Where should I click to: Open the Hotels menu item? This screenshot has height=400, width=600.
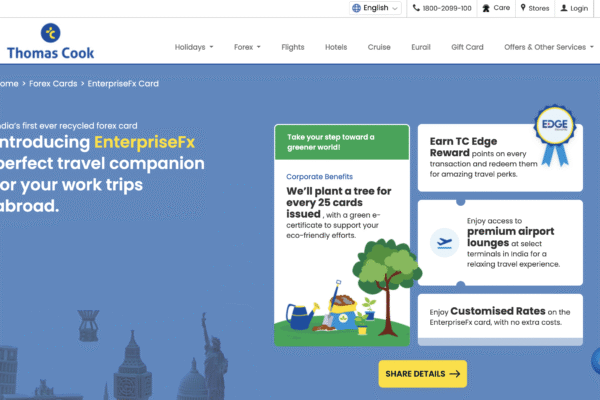click(336, 47)
